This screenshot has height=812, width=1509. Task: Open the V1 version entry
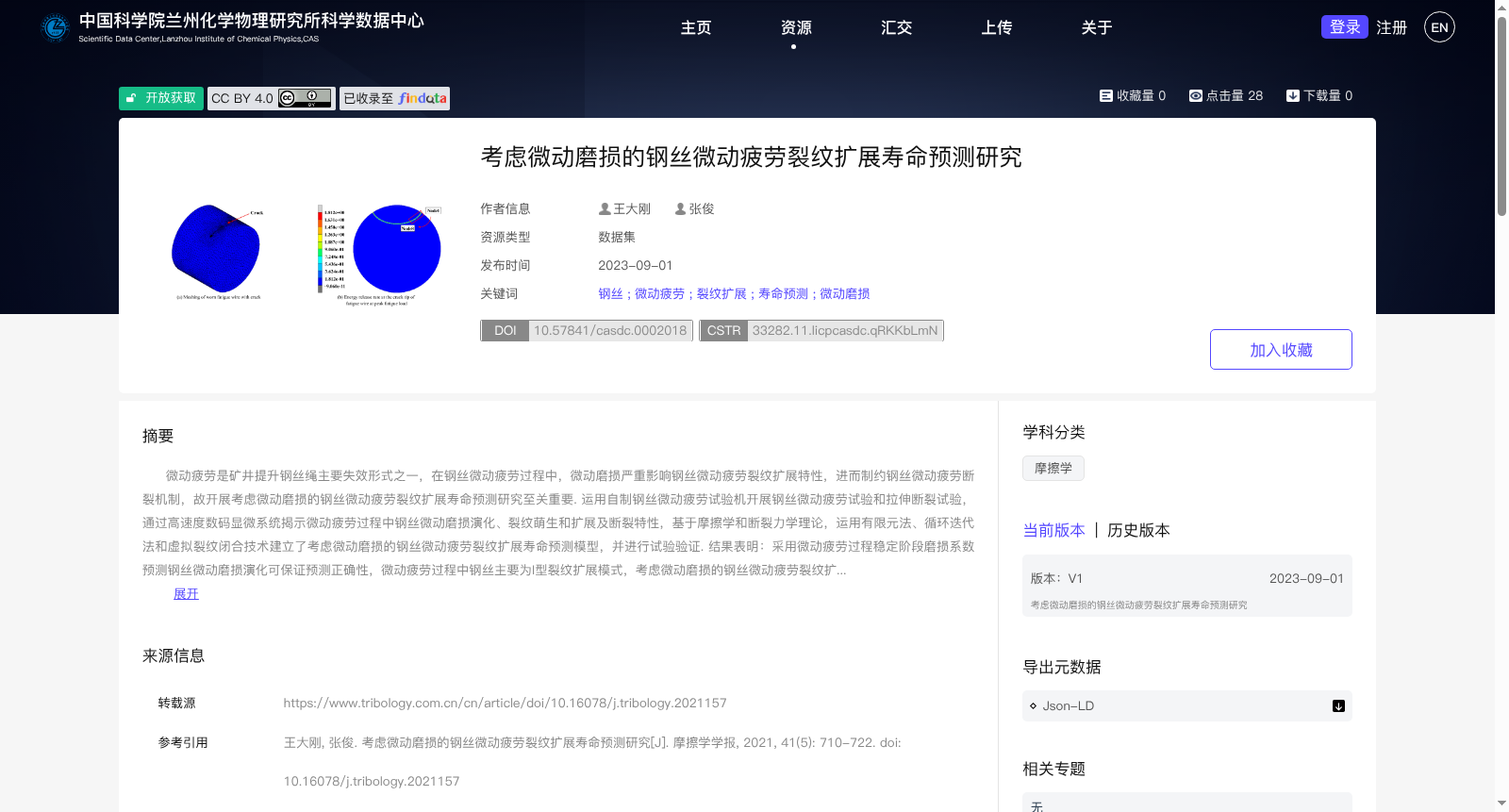[1187, 586]
